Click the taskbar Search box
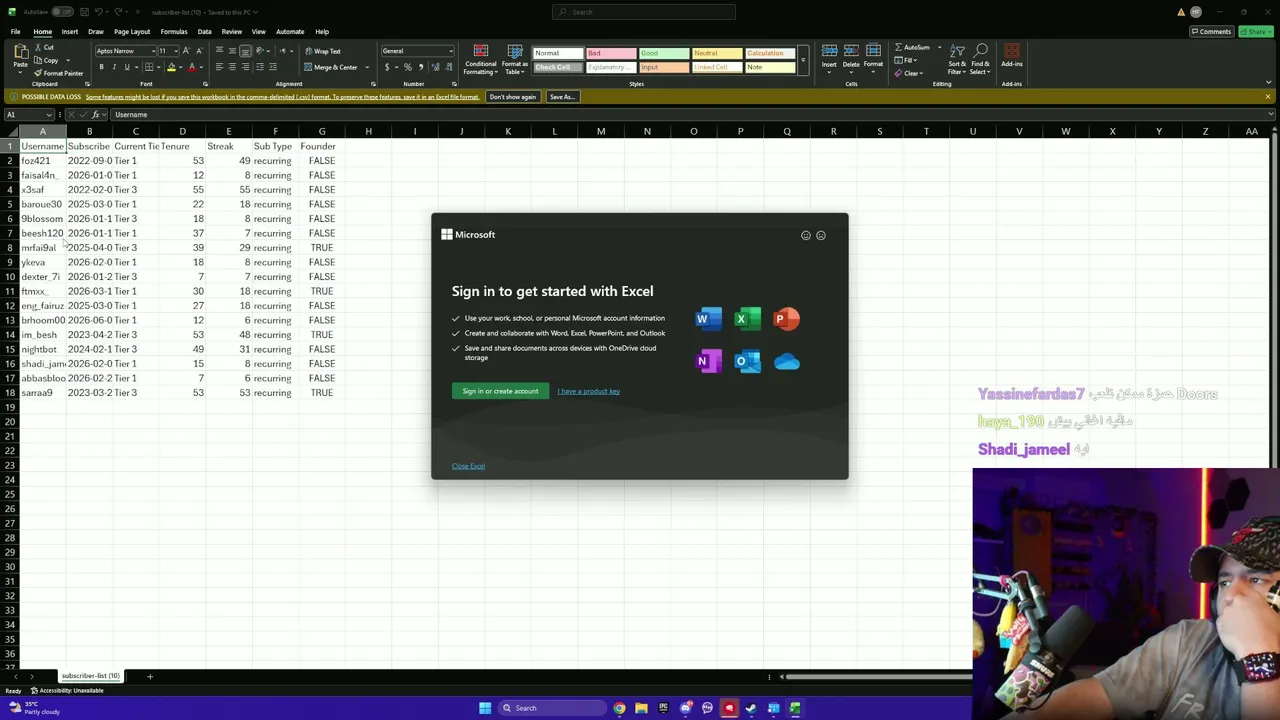Screen dimensions: 1280x720 coord(552,708)
